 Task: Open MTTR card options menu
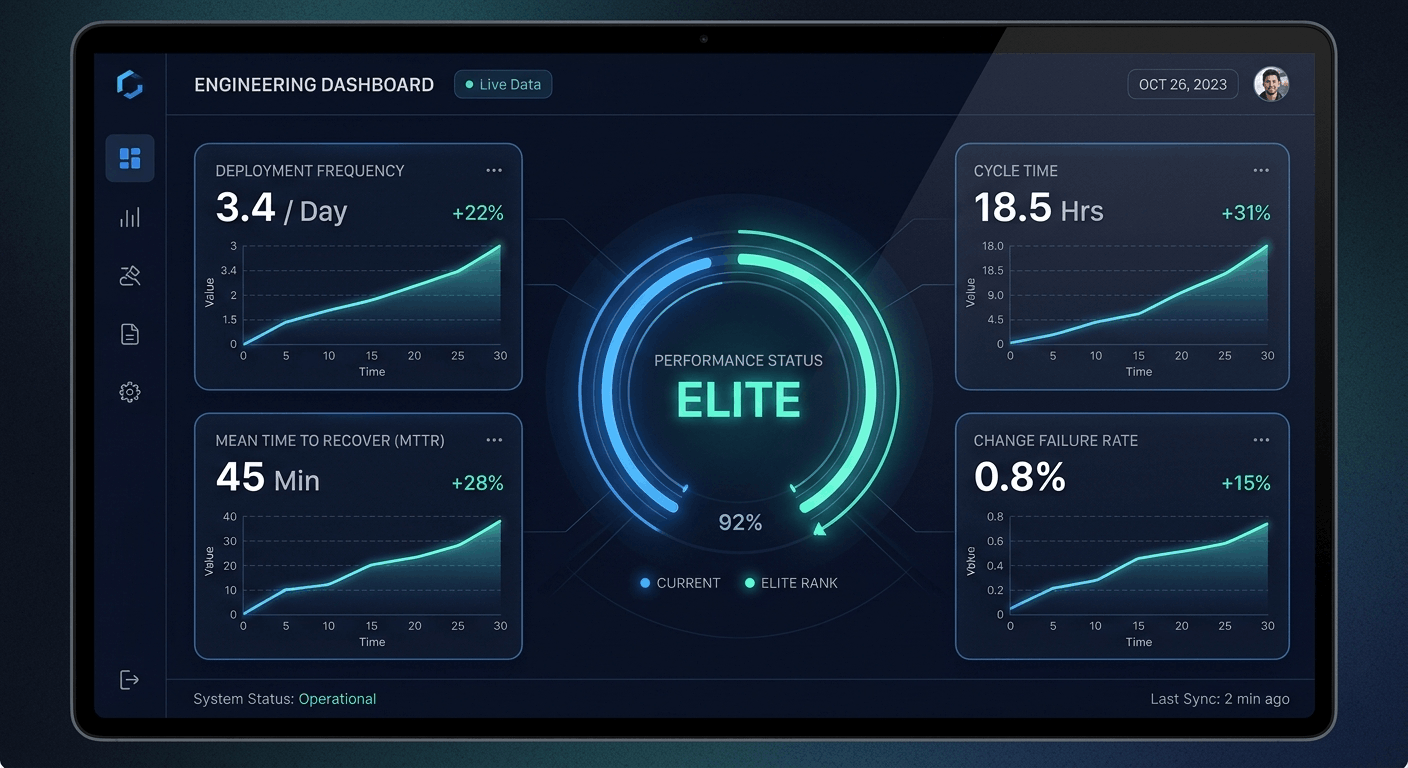494,440
